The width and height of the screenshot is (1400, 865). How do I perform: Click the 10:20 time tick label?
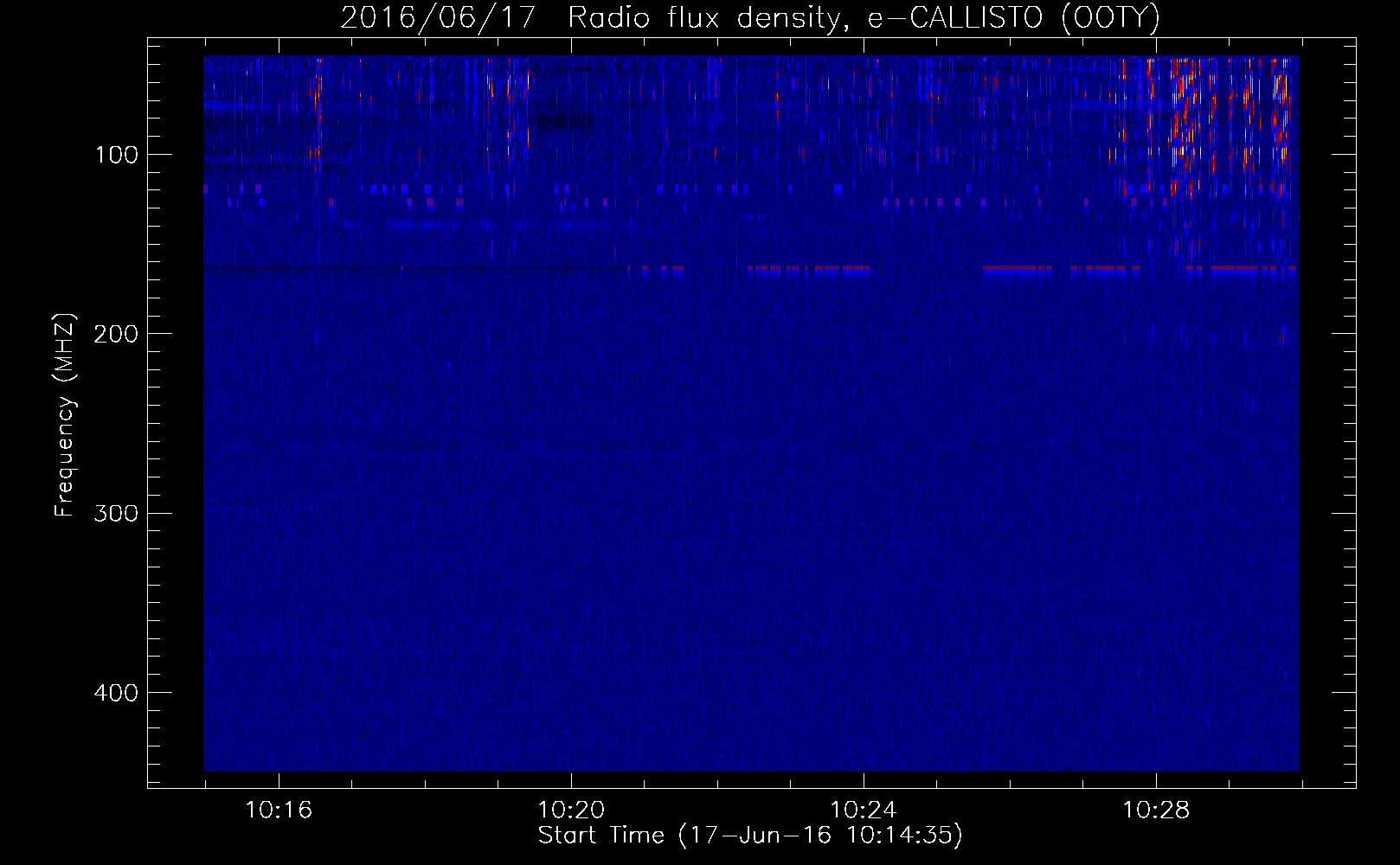click(571, 811)
